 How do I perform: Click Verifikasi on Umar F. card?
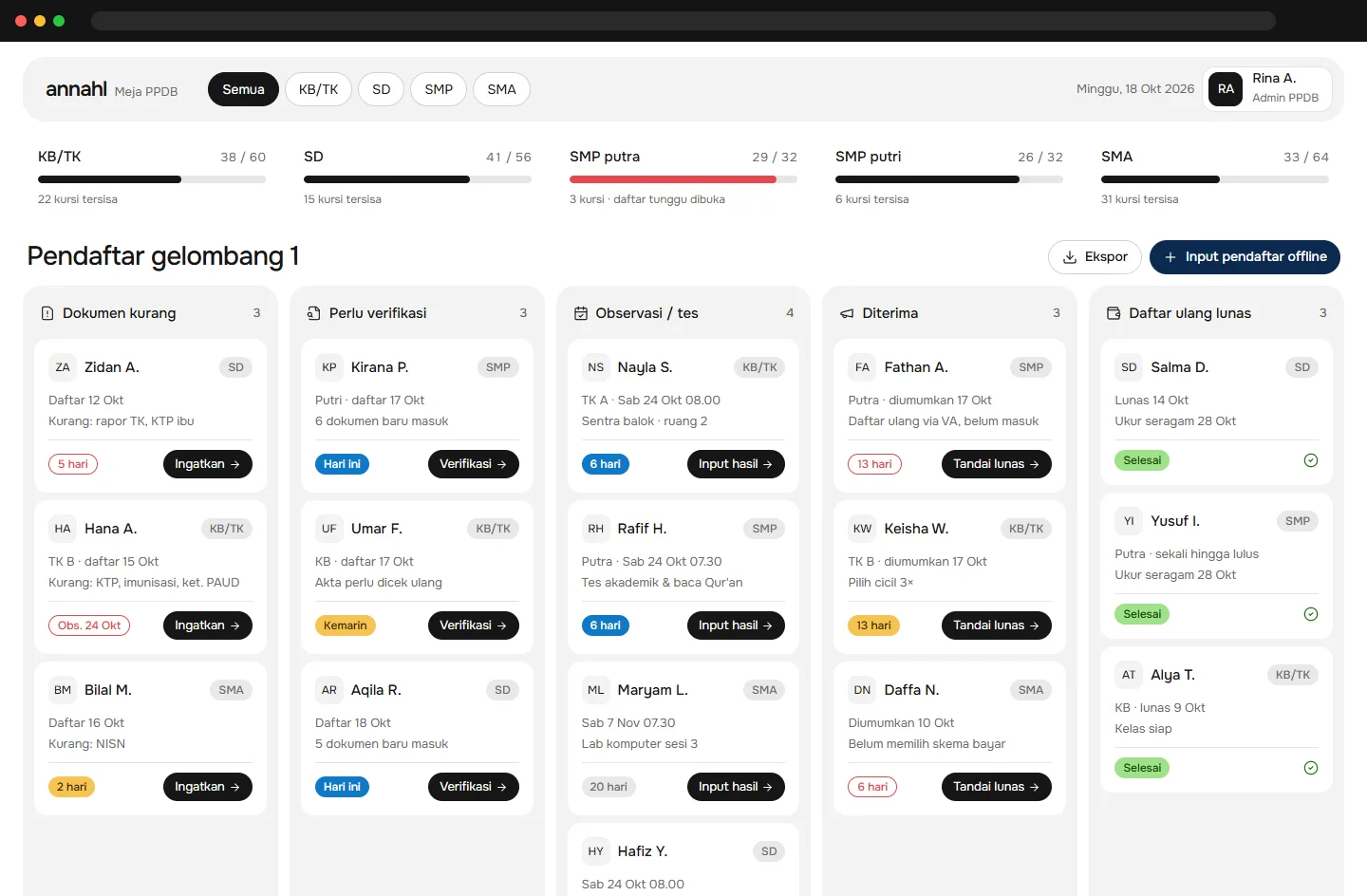click(x=473, y=625)
